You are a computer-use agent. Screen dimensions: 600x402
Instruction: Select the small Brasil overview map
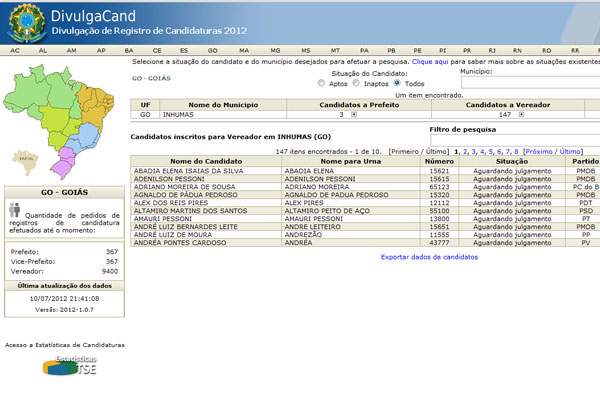(x=26, y=162)
